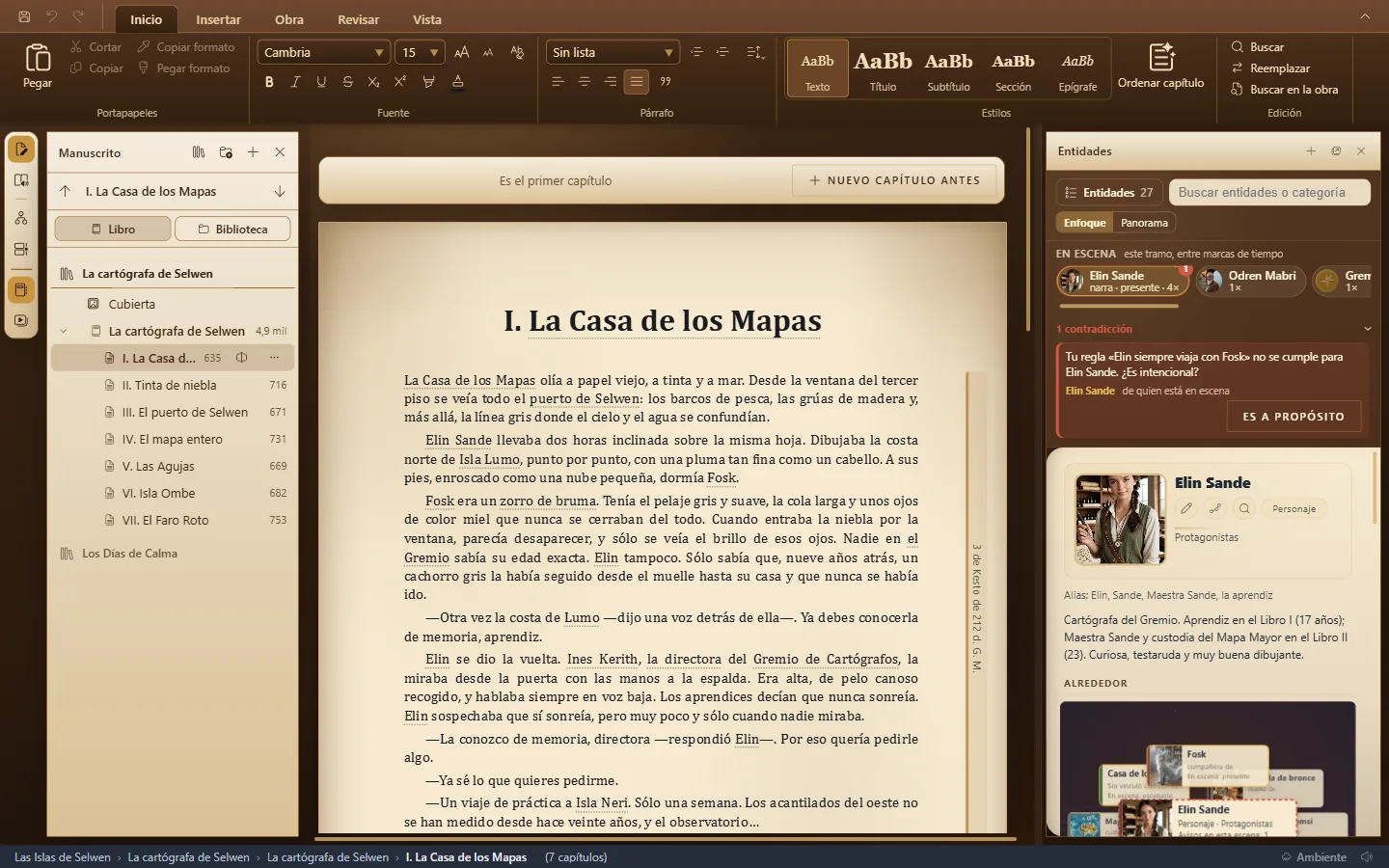Image resolution: width=1389 pixels, height=868 pixels.
Task: Open the Vista ribbon tab
Action: 427,19
